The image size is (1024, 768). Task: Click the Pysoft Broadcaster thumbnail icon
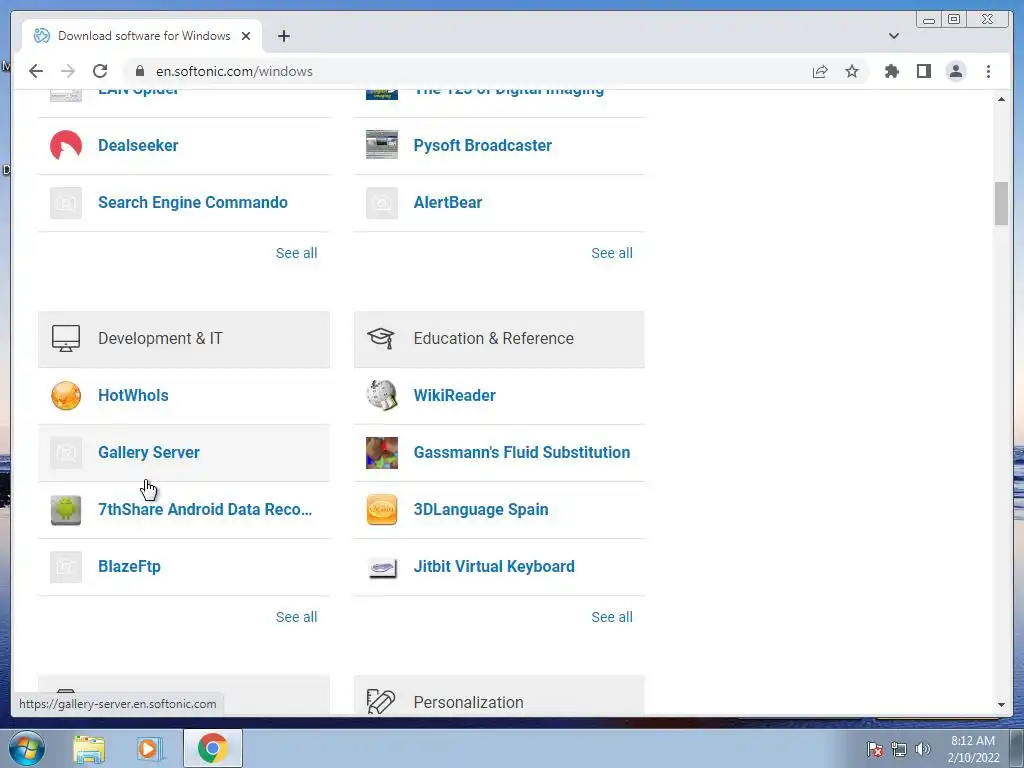(382, 145)
